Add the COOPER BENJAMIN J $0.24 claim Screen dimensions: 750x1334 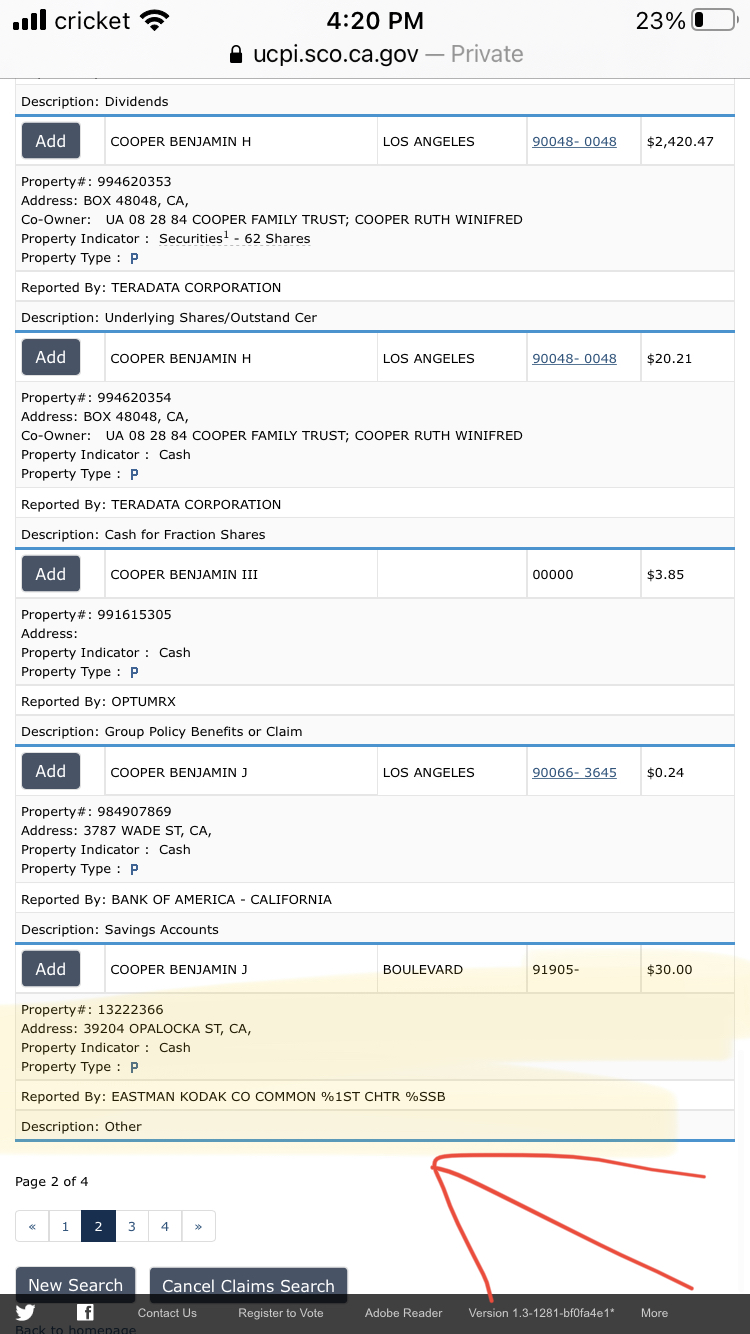coord(51,772)
